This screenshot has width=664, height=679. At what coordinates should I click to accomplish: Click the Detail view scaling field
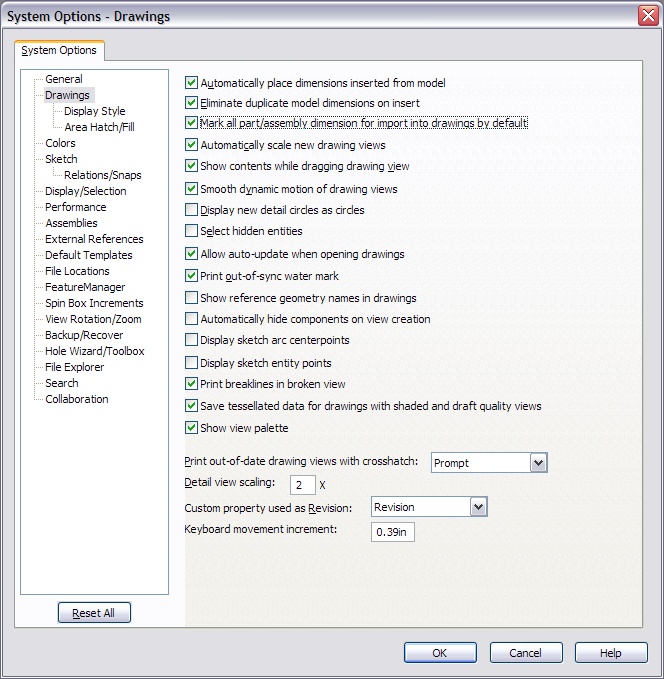[302, 485]
